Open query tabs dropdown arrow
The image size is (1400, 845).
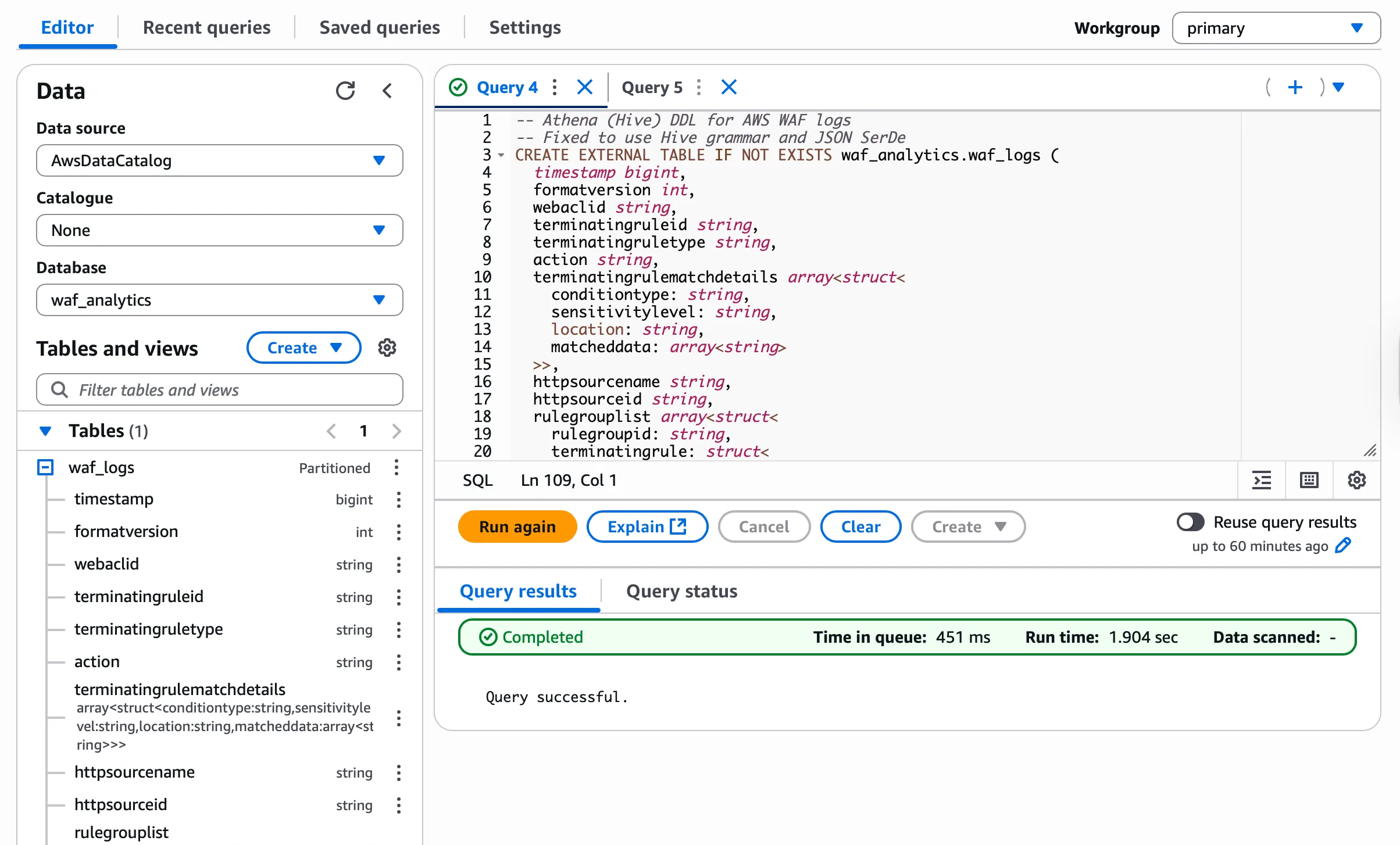pos(1338,87)
